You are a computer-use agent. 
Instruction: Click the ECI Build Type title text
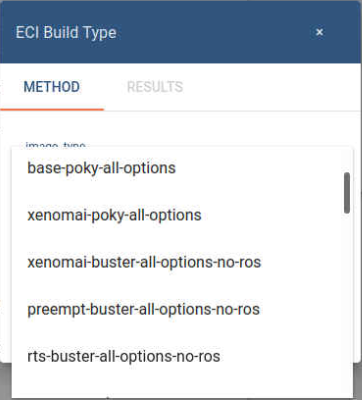coord(66,33)
